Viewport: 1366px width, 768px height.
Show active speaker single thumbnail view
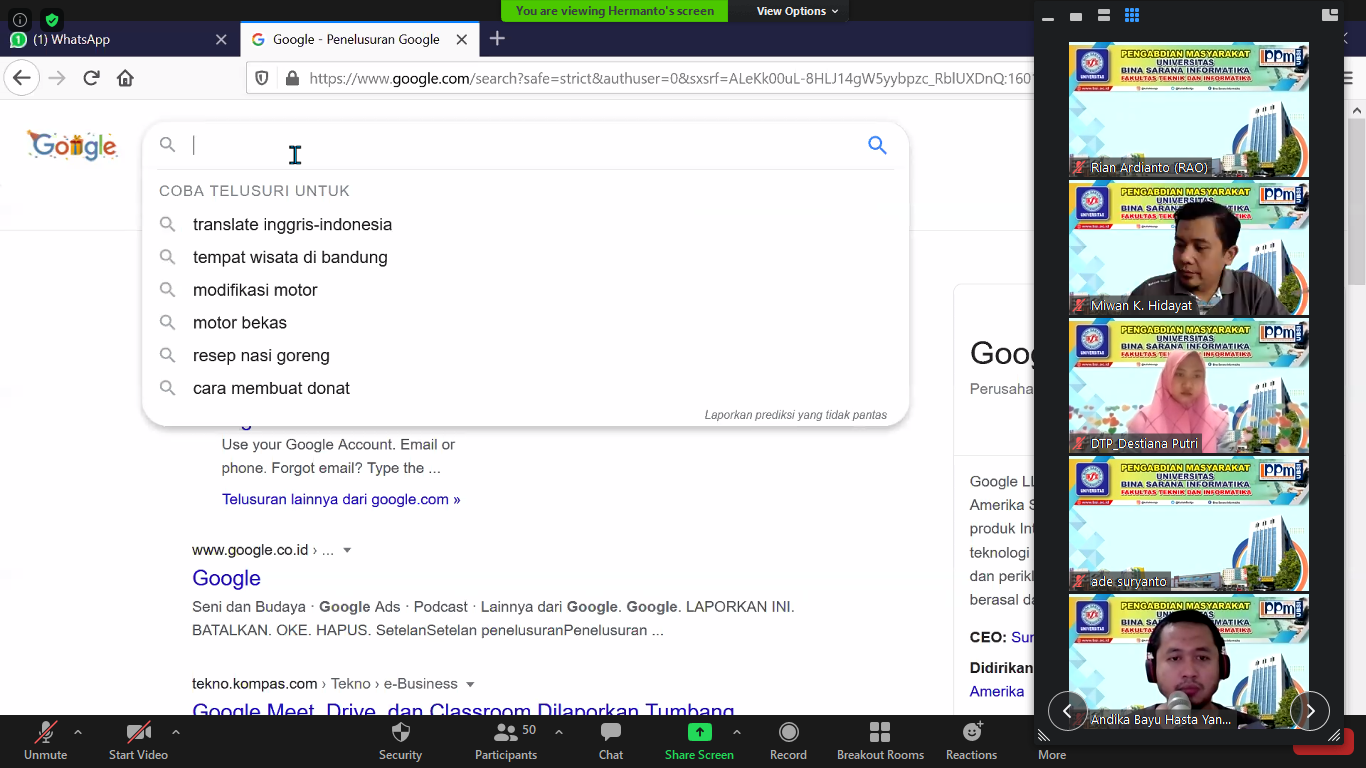pyautogui.click(x=1076, y=16)
